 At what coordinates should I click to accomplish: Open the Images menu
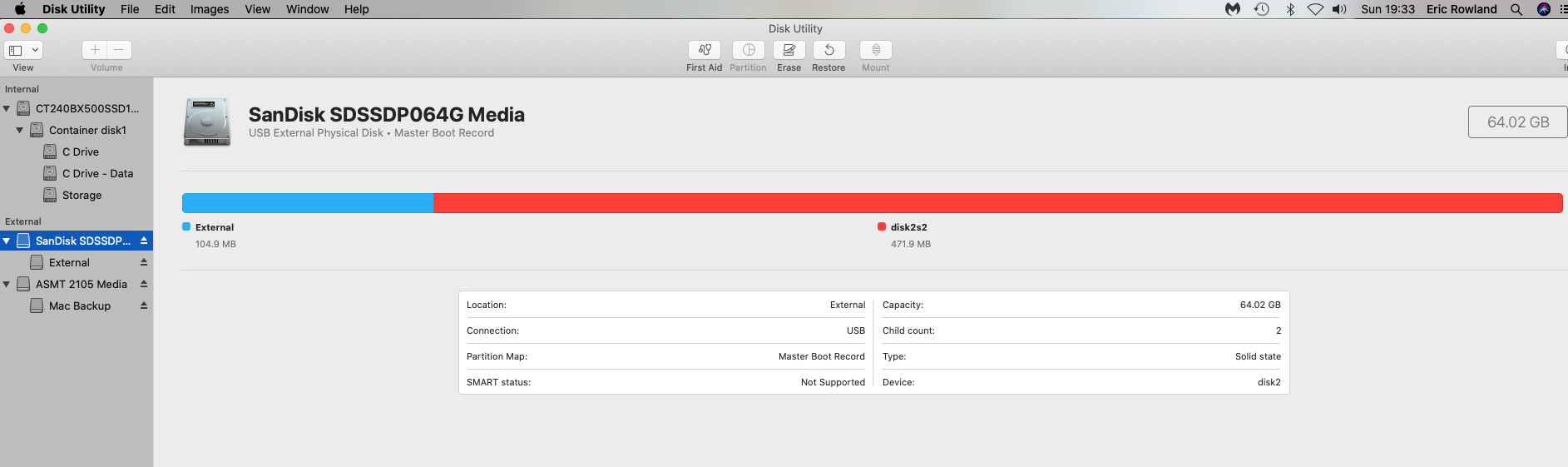pos(210,9)
